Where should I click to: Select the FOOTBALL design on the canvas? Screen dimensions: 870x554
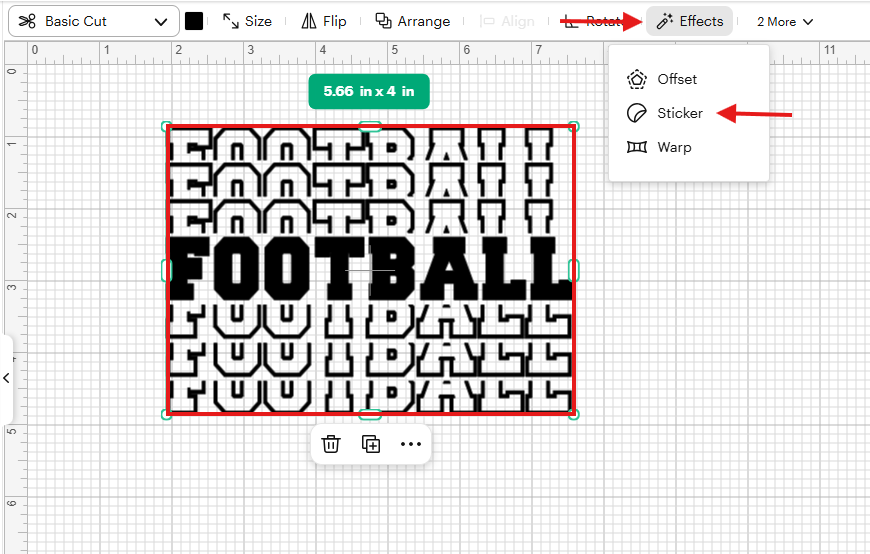(370, 270)
